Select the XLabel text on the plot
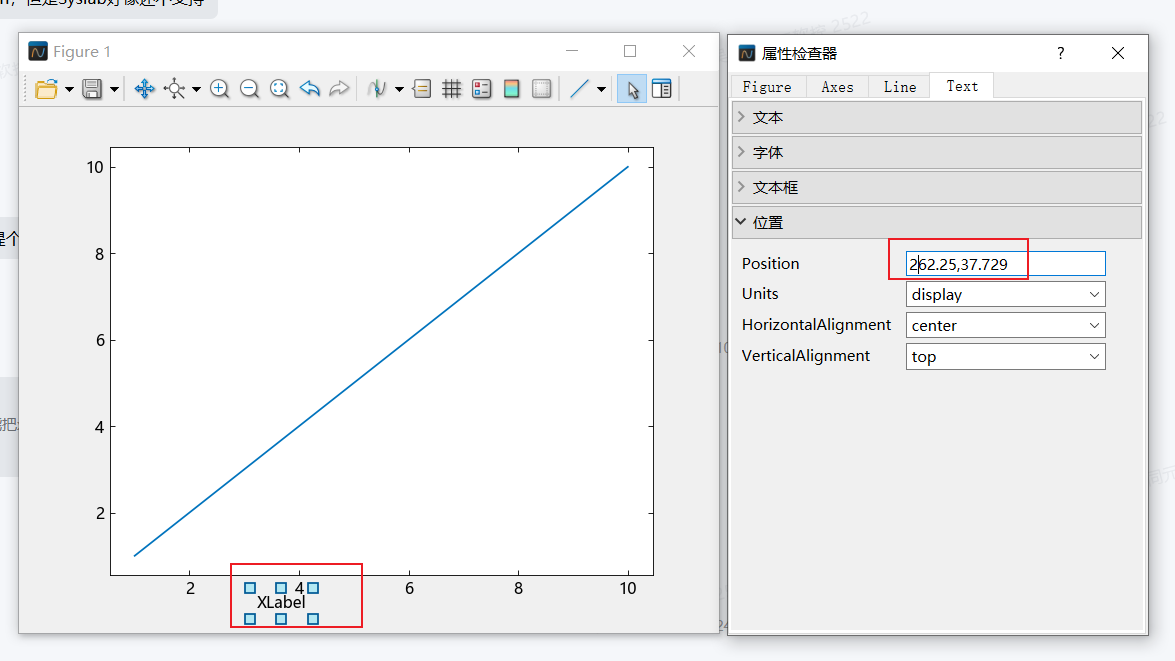1175x661 pixels. (x=281, y=603)
